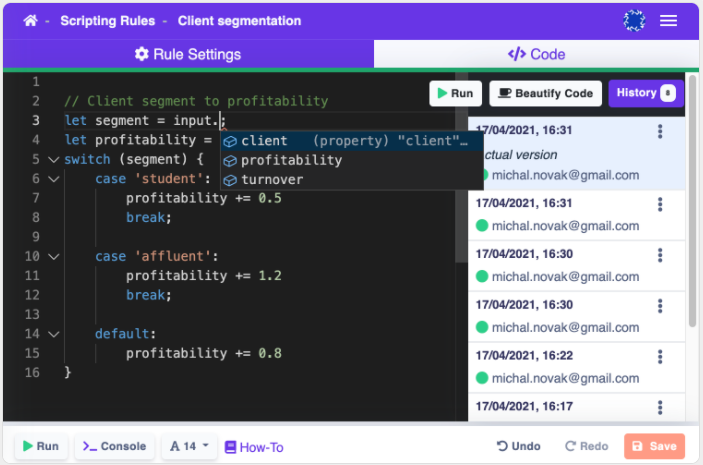This screenshot has width=703, height=465.
Task: Click the Undo button
Action: [x=518, y=446]
